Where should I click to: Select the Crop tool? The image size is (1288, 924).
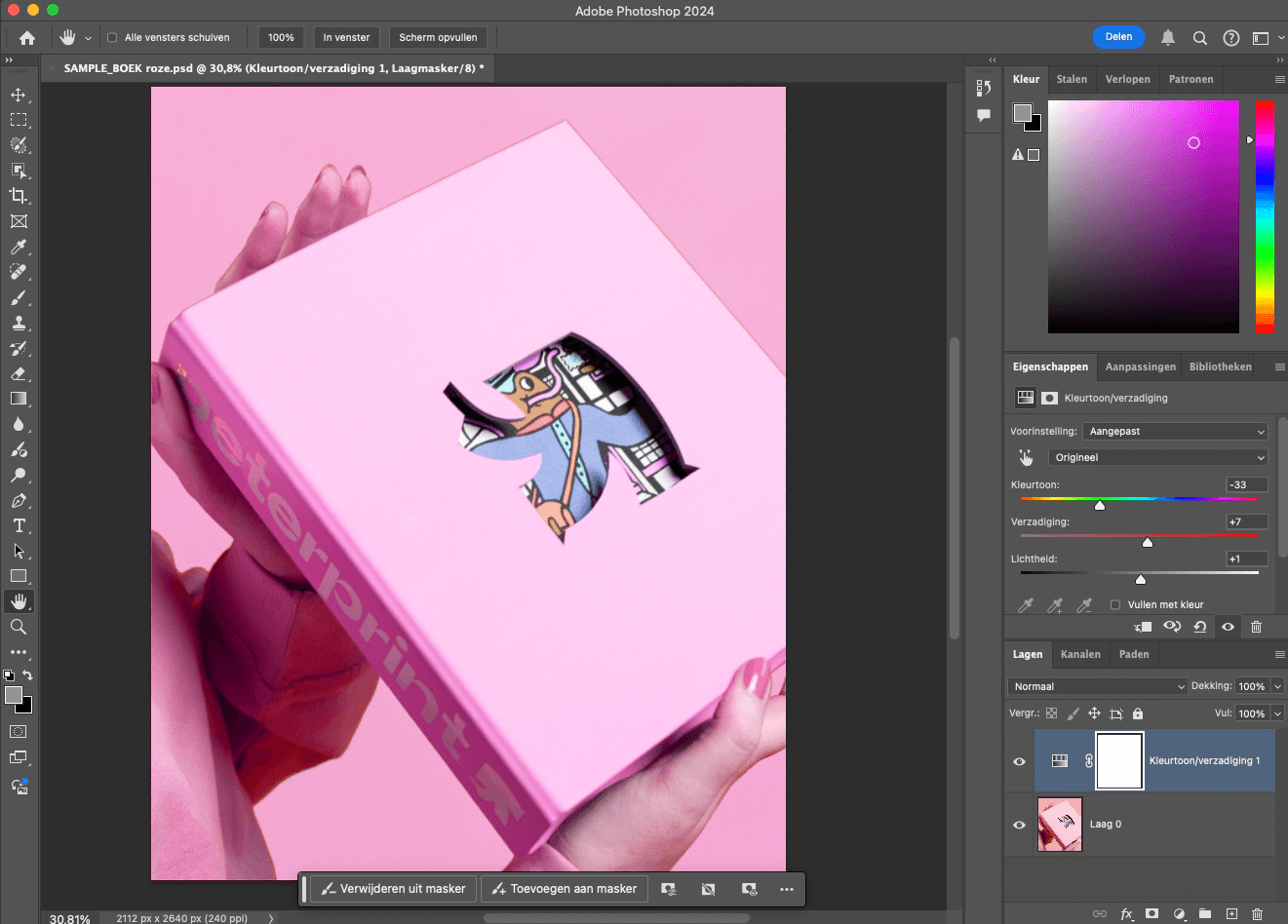pyautogui.click(x=18, y=196)
